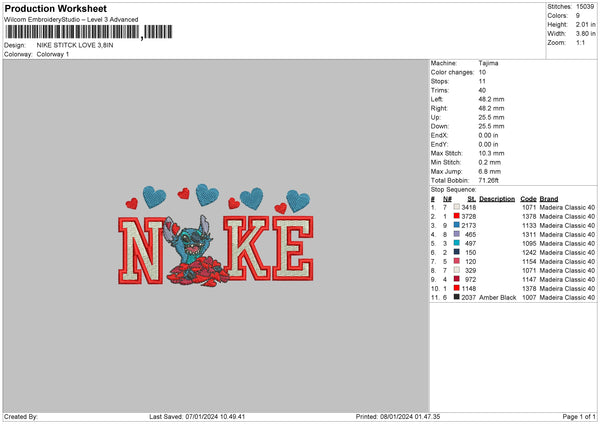Click the barcode under the worksheet title

coord(88,32)
